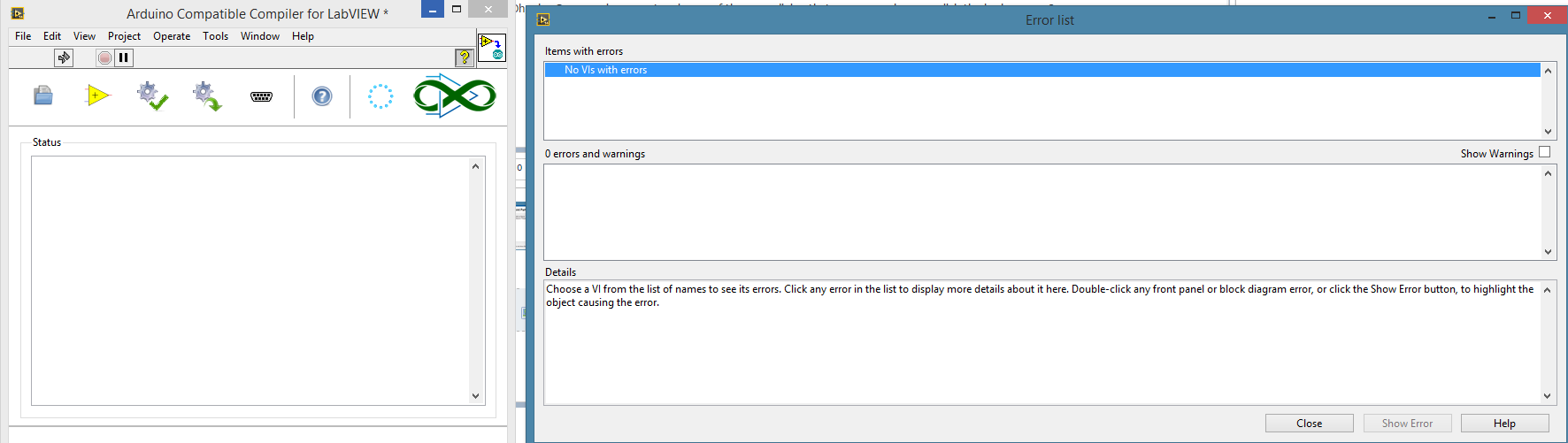Click the gear with green checkmark compile icon

[152, 95]
